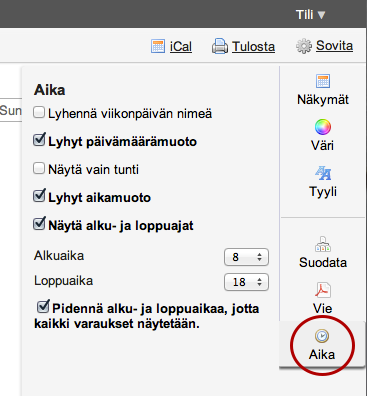367x396 pixels.
Task: Click the Vie PDF export icon
Action: click(323, 290)
